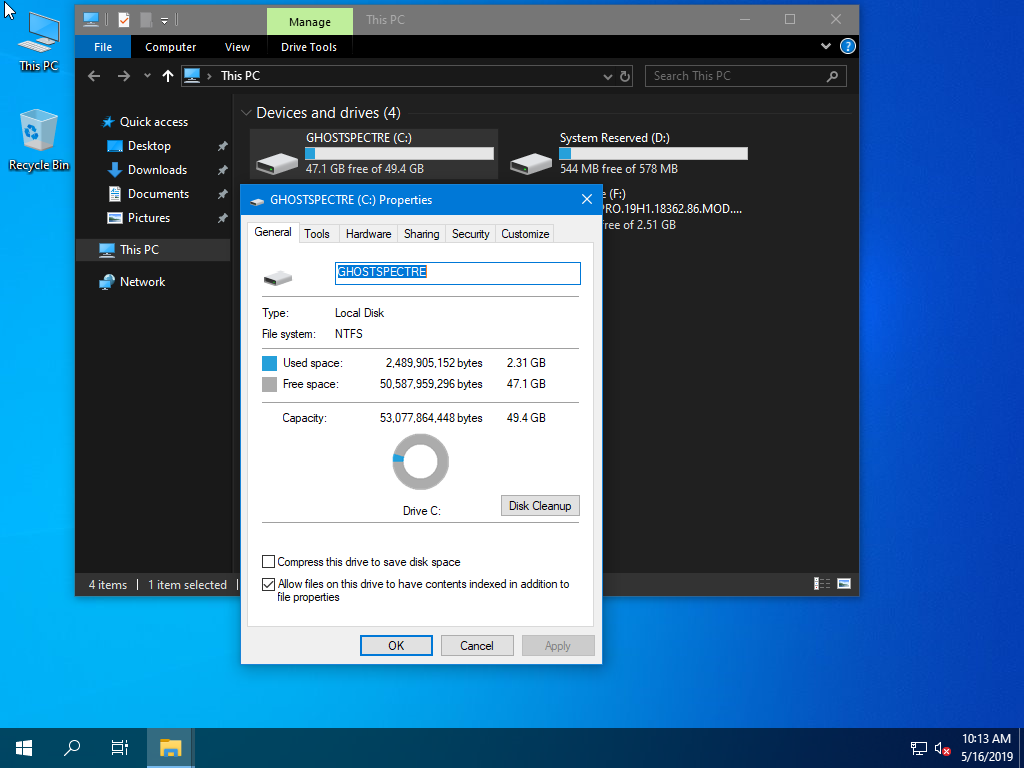Select This PC in the navigation pane
Screen dimensions: 1024x768
(139, 249)
